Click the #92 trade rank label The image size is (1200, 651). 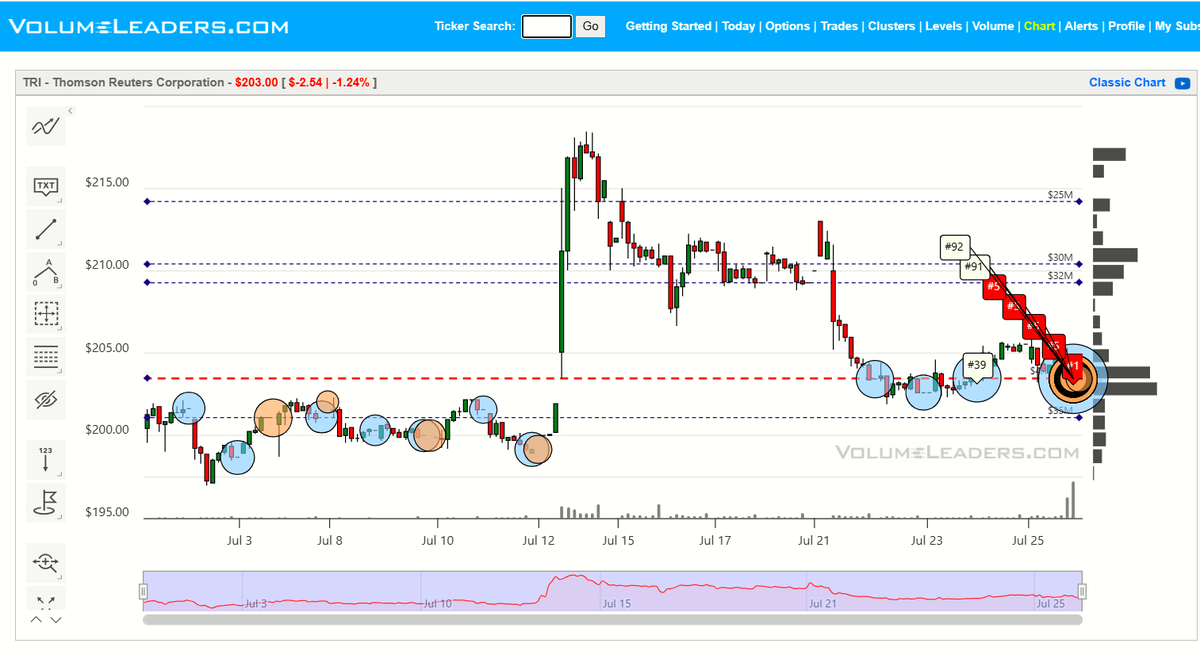click(x=954, y=247)
